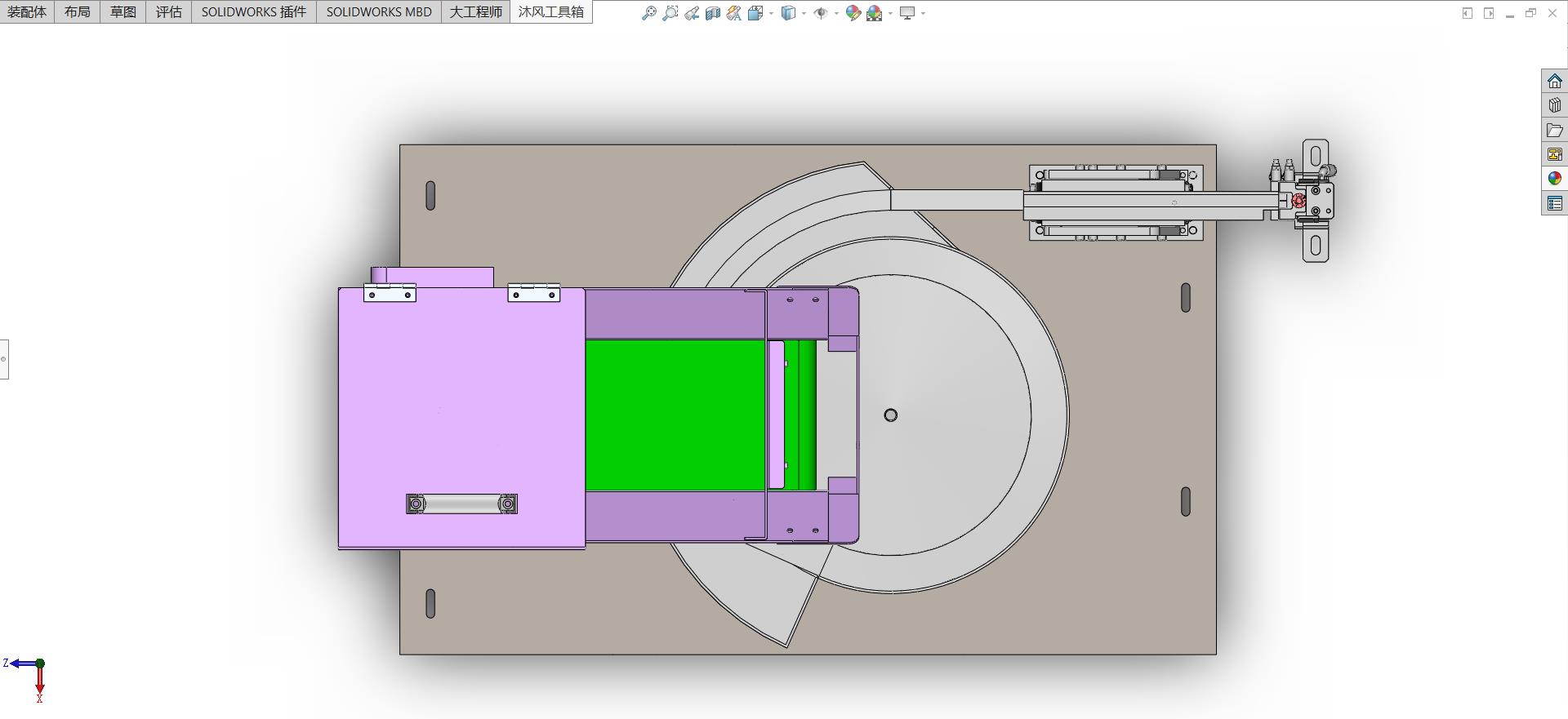Click the View Settings monitor icon
Image resolution: width=1568 pixels, height=719 pixels.
(x=907, y=13)
